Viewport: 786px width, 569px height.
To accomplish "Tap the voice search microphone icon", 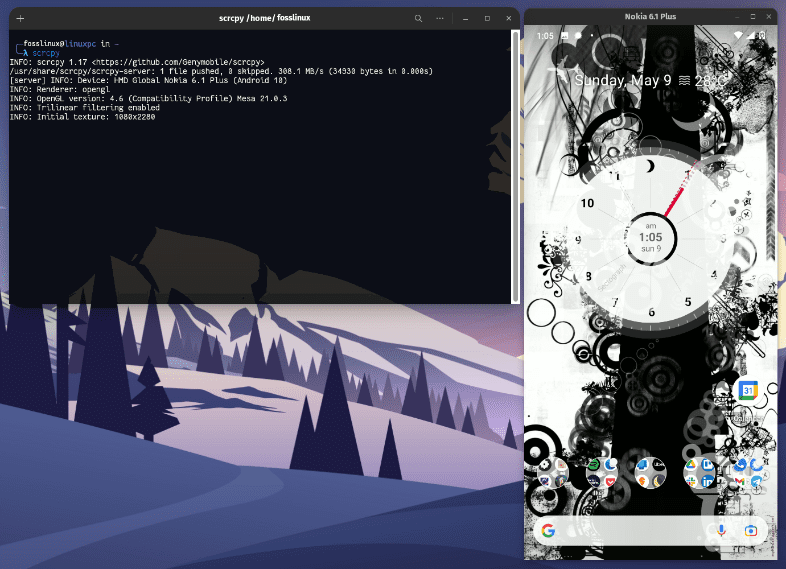I will coord(721,530).
